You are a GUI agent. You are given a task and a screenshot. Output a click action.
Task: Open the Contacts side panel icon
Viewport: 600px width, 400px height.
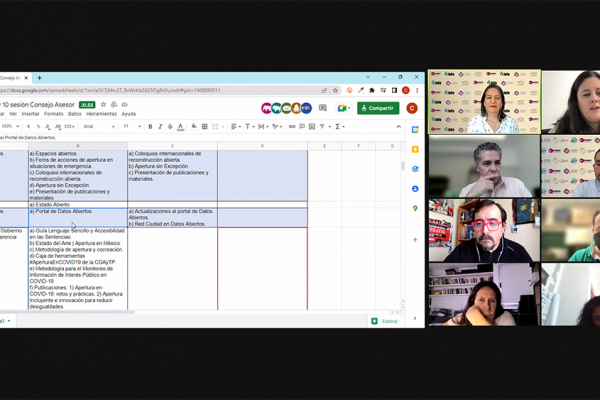click(x=415, y=189)
